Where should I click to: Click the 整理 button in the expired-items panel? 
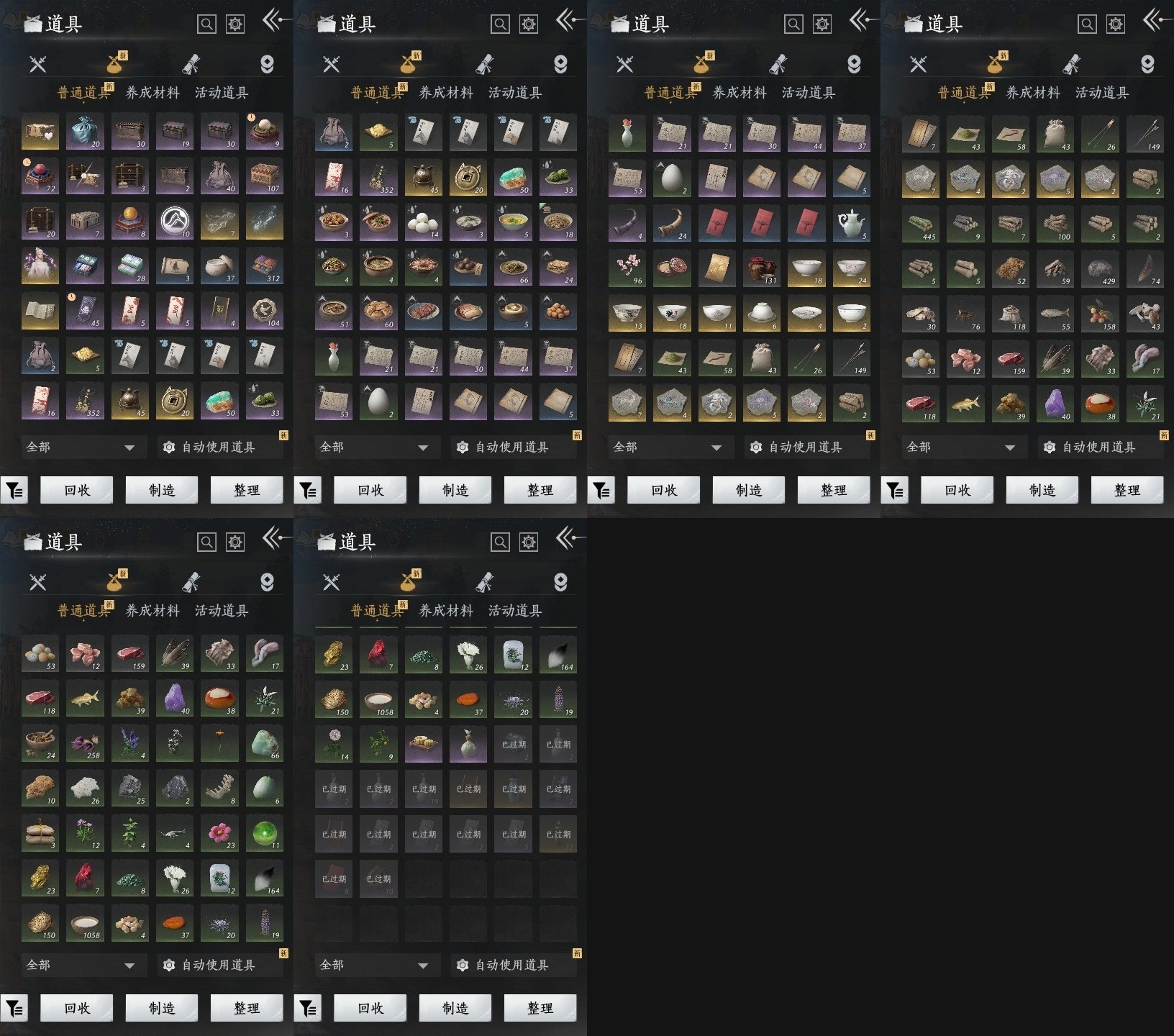pyautogui.click(x=540, y=1008)
